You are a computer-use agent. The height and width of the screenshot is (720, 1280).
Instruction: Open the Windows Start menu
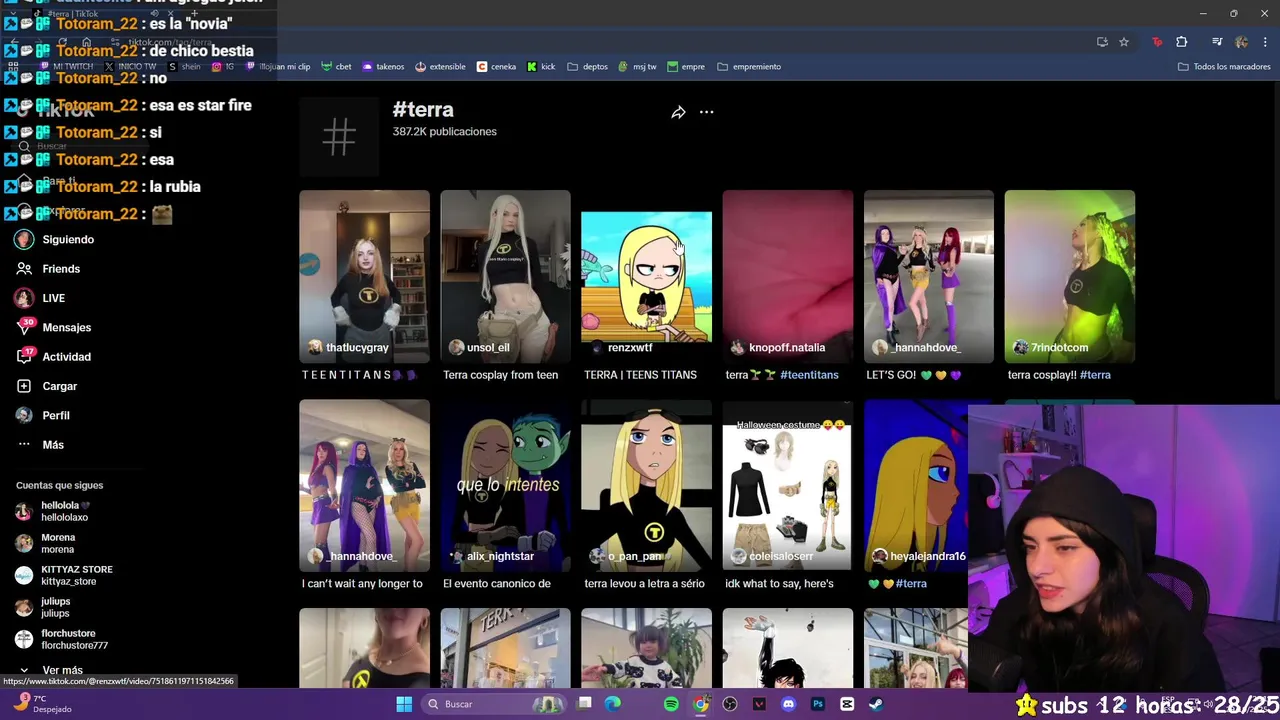pos(404,704)
